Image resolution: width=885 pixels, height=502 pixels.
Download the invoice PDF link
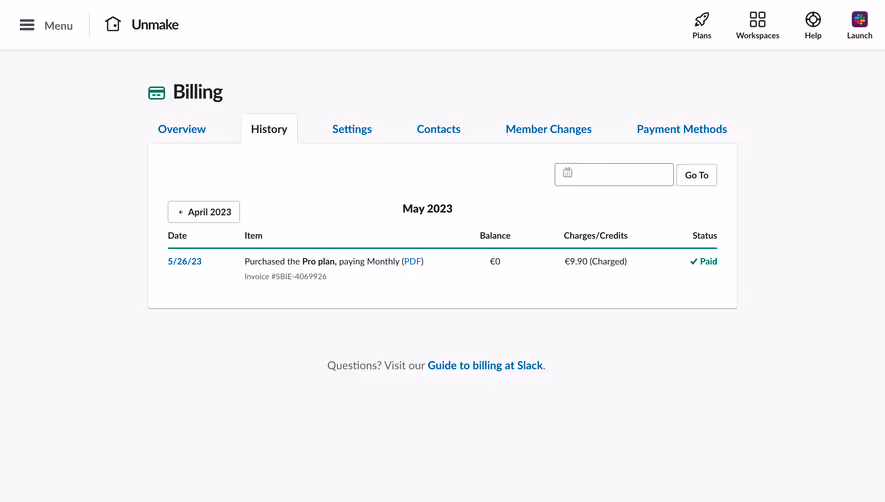click(413, 261)
